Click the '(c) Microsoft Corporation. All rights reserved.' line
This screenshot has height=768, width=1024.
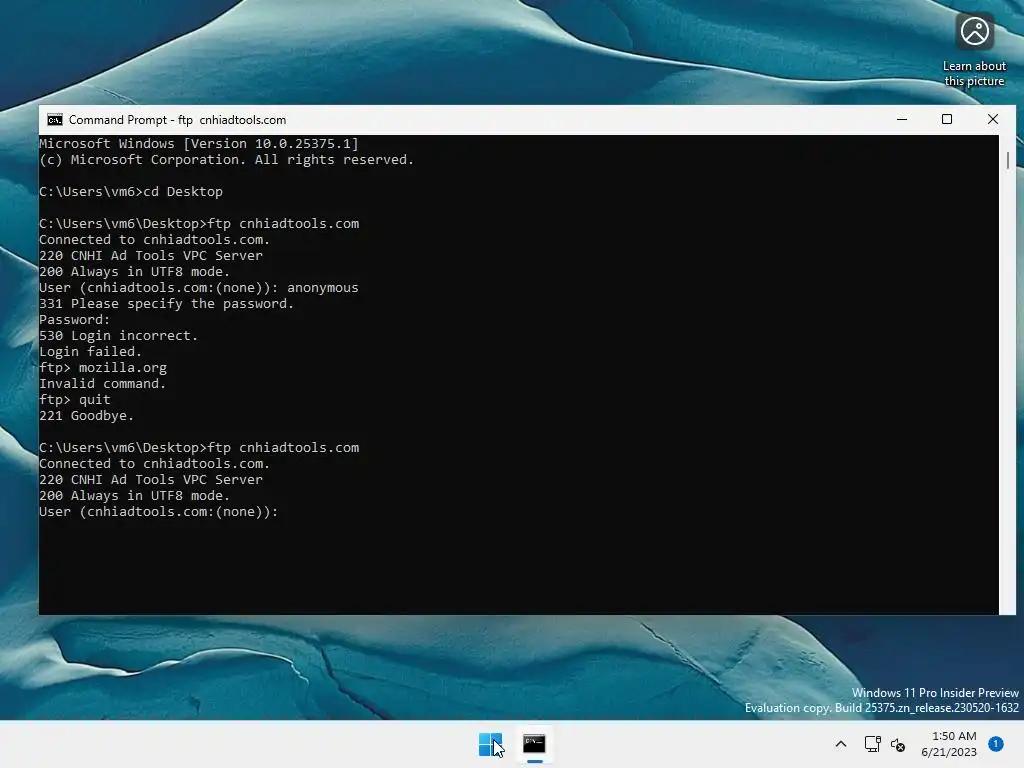[x=227, y=160]
